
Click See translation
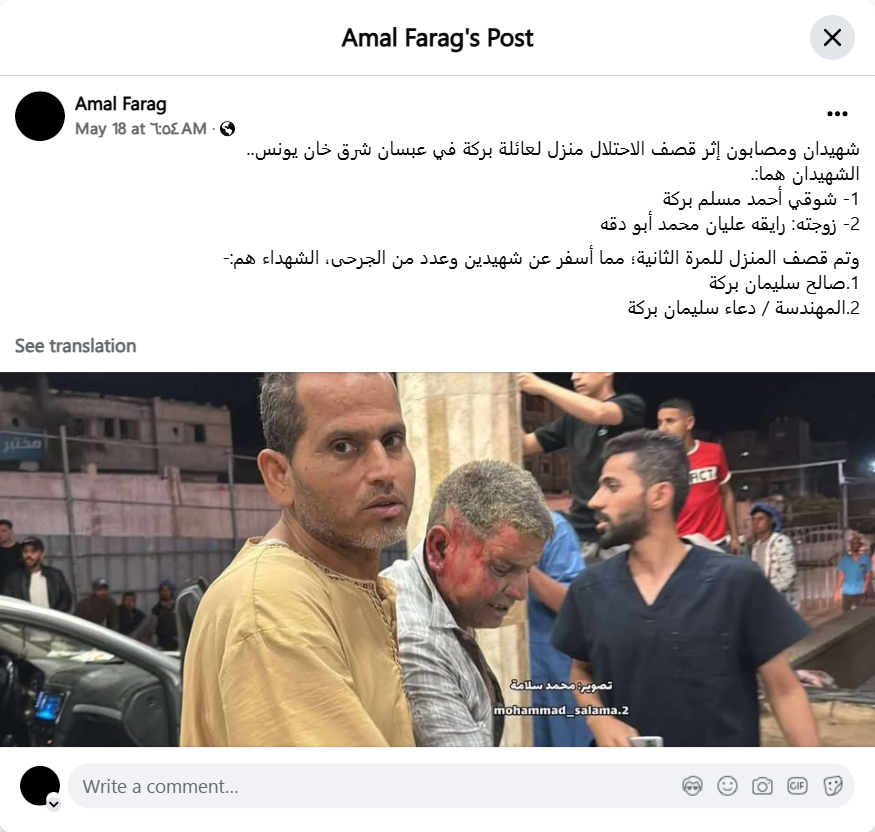tap(75, 346)
